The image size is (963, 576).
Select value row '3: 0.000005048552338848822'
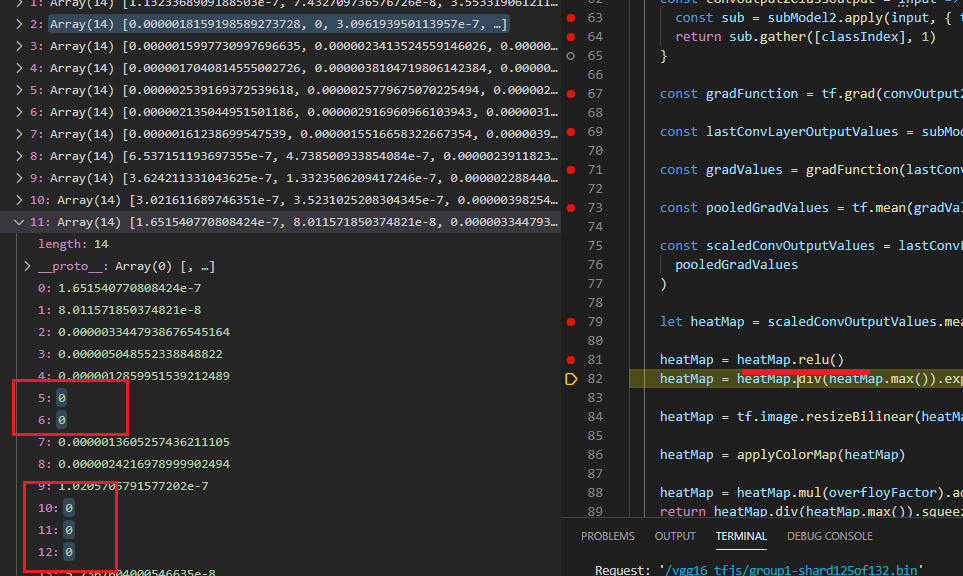point(130,354)
